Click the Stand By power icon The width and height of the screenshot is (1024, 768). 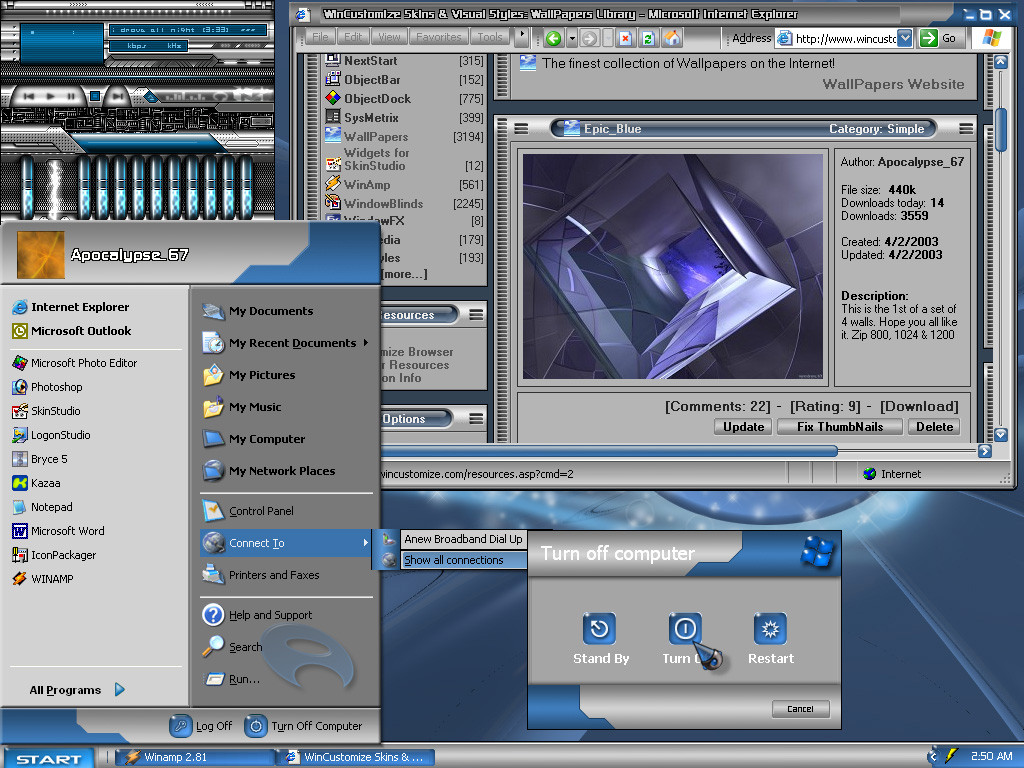[x=600, y=629]
